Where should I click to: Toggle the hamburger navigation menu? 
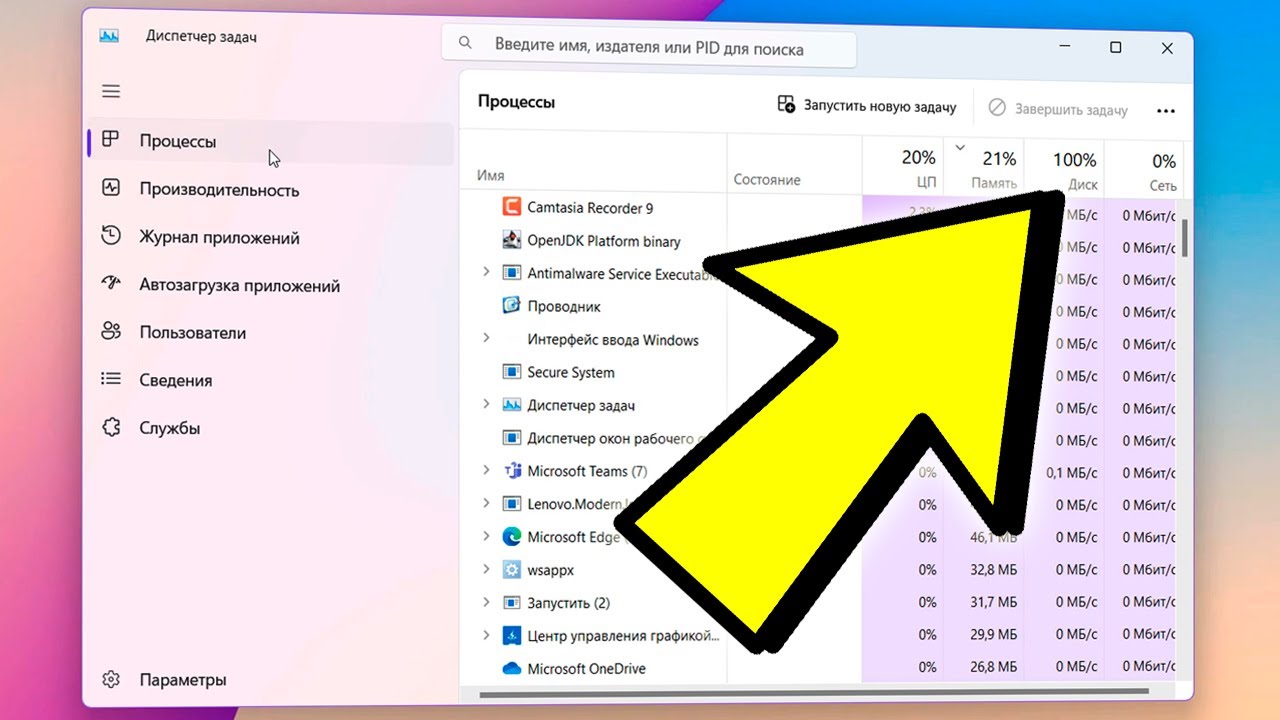(x=111, y=91)
